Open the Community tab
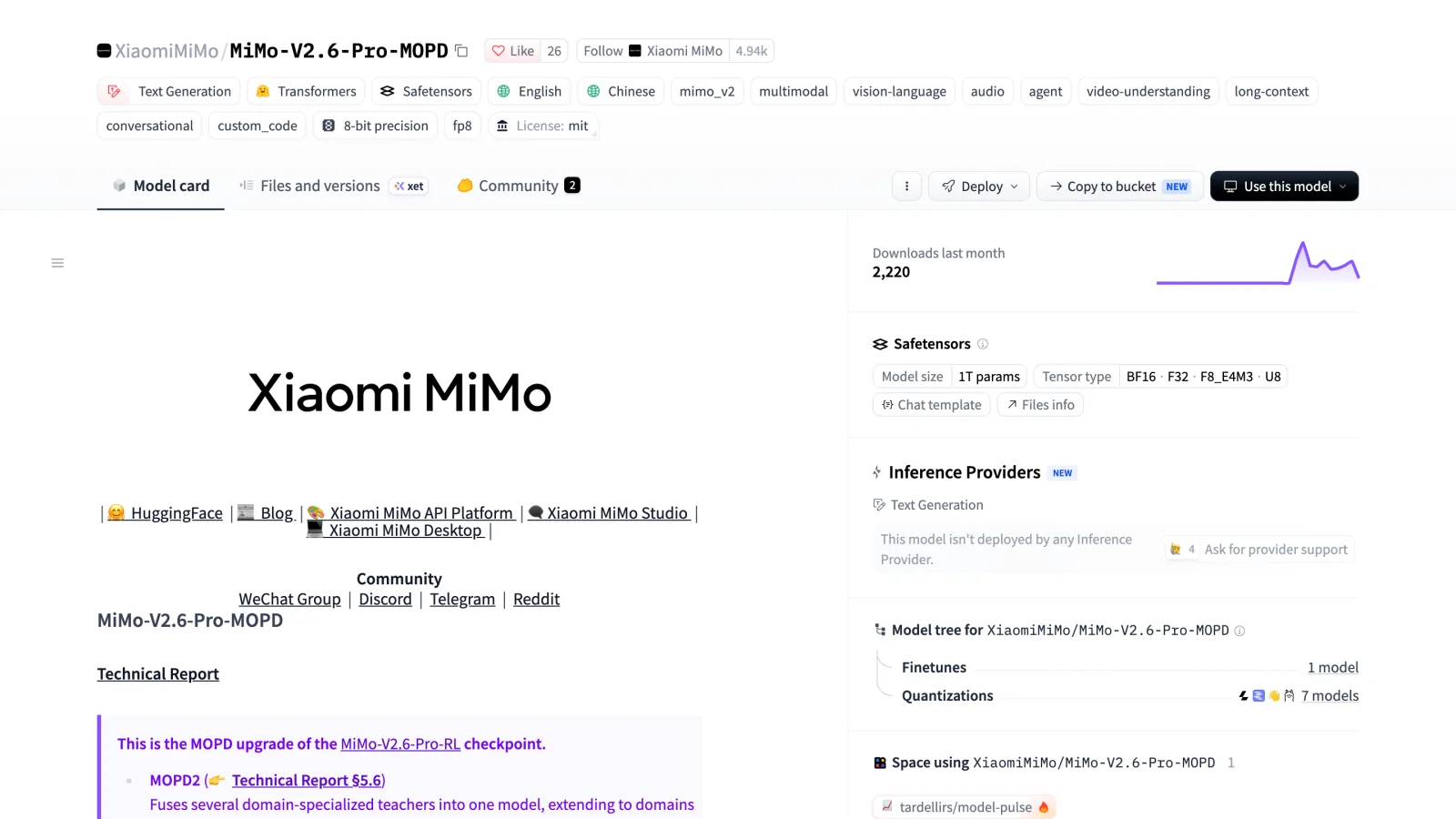1456x819 pixels. (518, 186)
